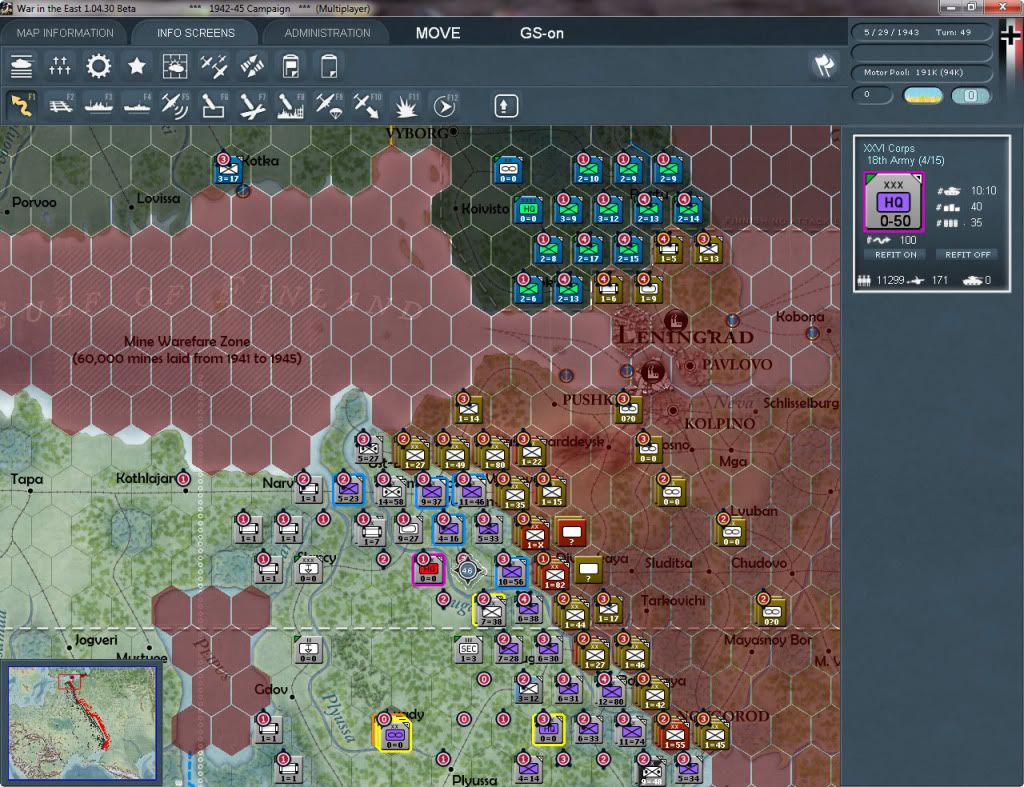This screenshot has width=1024, height=787.
Task: Click the airbase marker numbered 46
Action: 467,570
